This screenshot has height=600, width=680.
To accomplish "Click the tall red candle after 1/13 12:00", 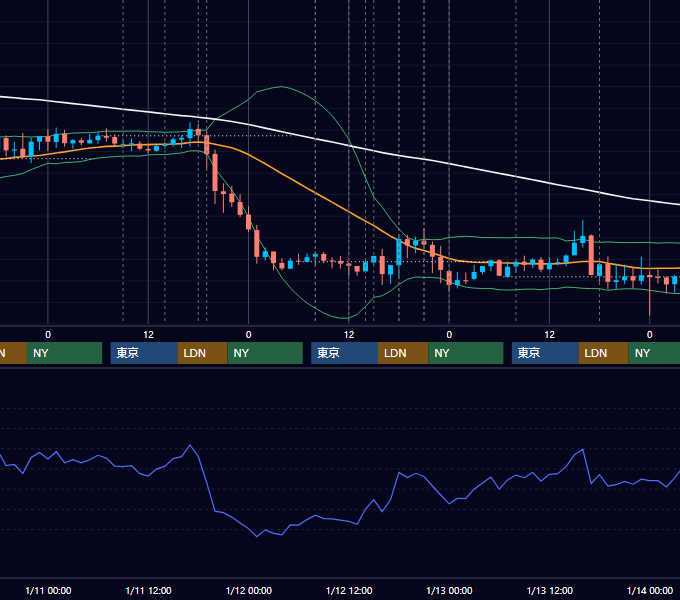I will [591, 255].
